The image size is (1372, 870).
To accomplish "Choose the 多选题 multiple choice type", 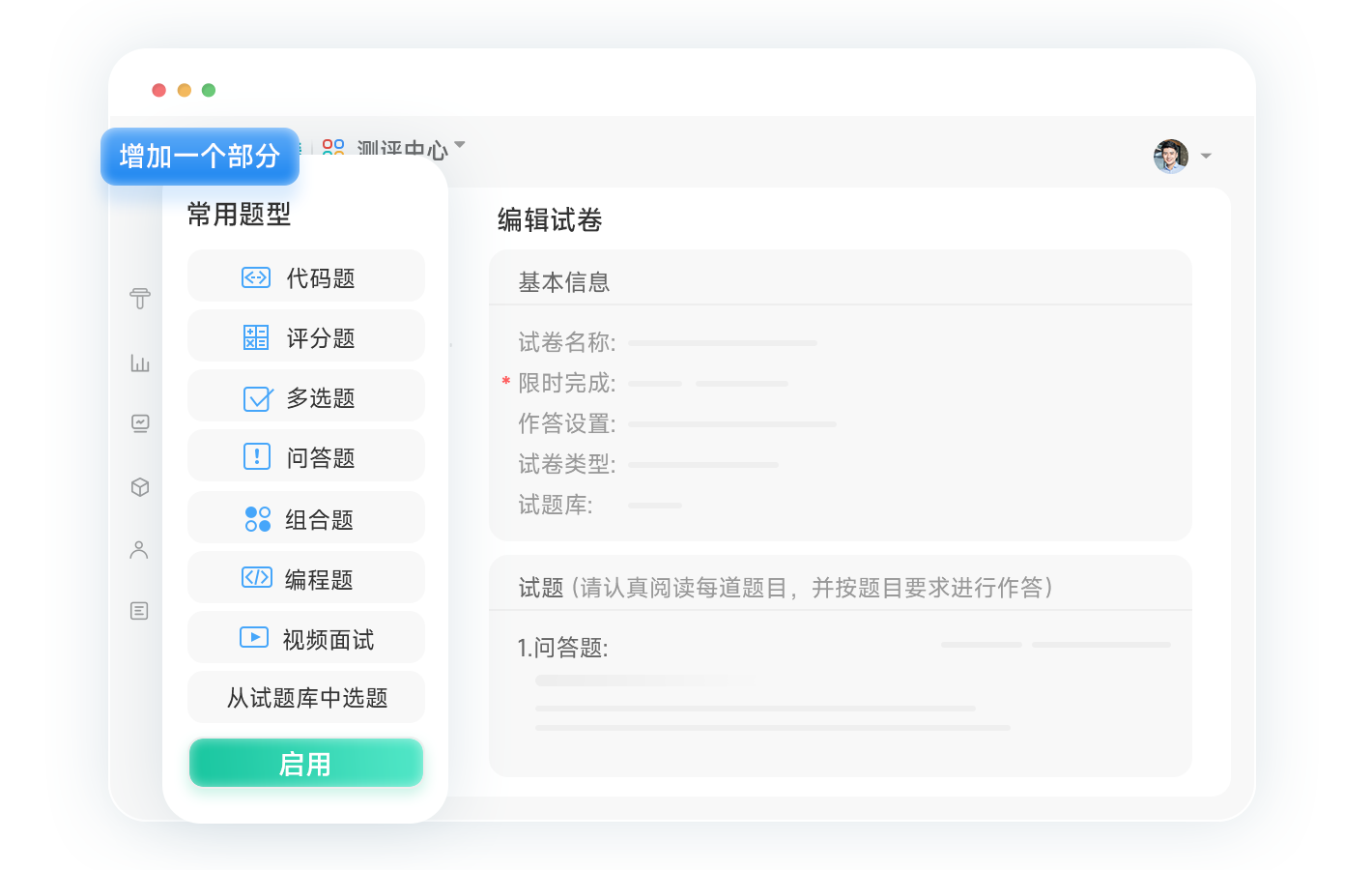I will coord(305,397).
